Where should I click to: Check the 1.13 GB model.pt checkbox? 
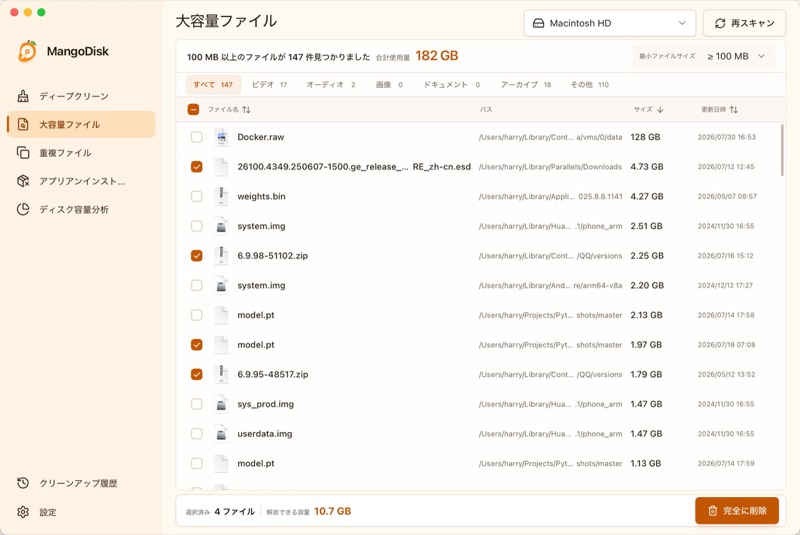(196, 463)
